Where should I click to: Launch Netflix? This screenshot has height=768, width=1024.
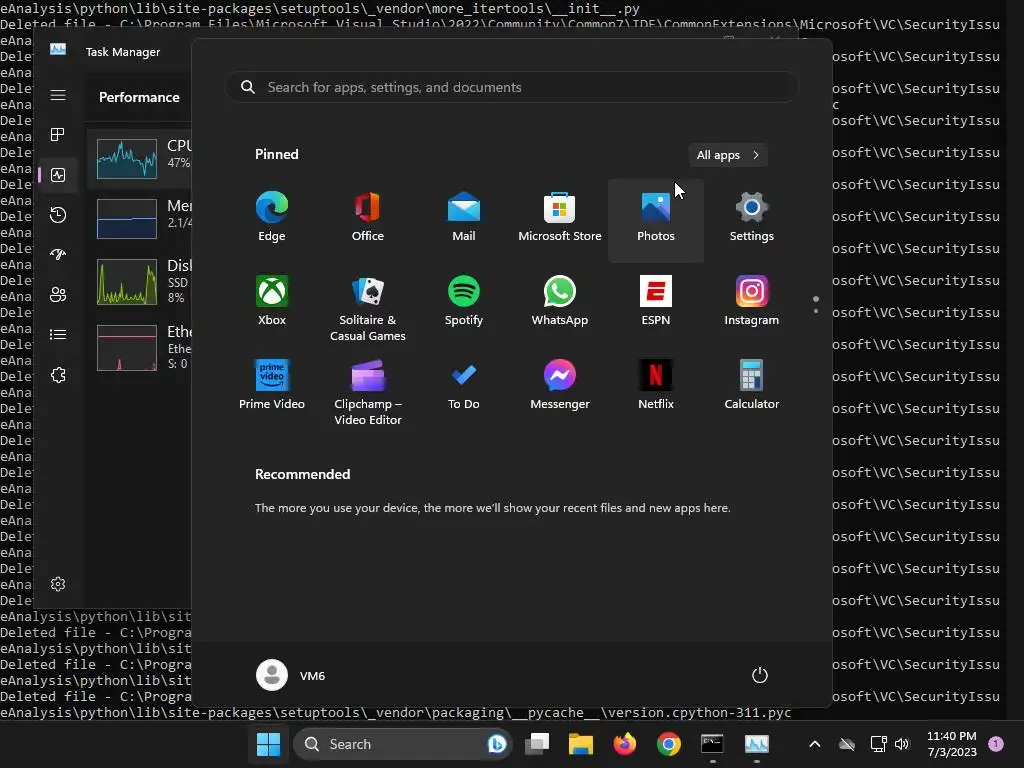656,387
